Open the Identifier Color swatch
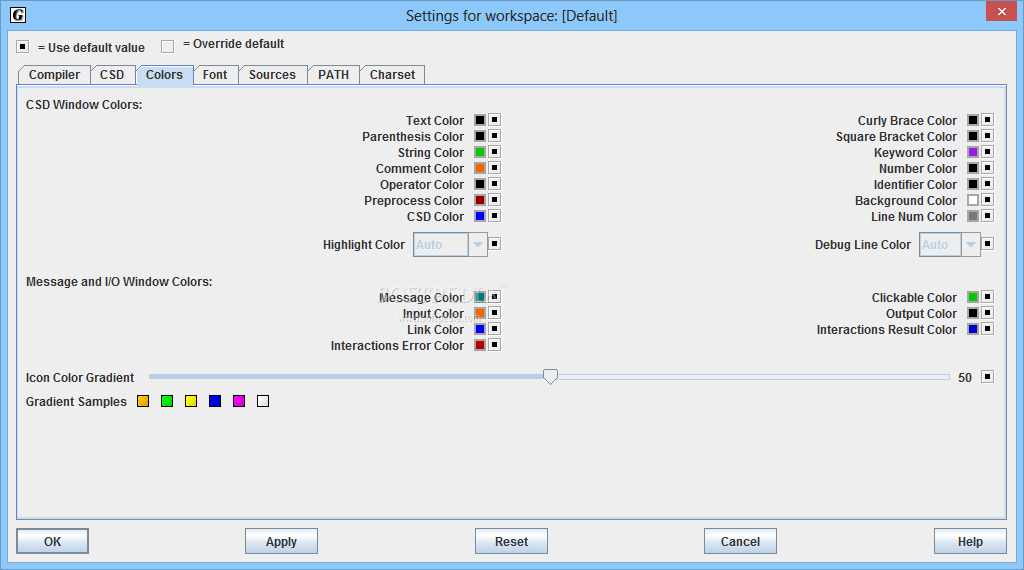The image size is (1024, 570). (973, 184)
